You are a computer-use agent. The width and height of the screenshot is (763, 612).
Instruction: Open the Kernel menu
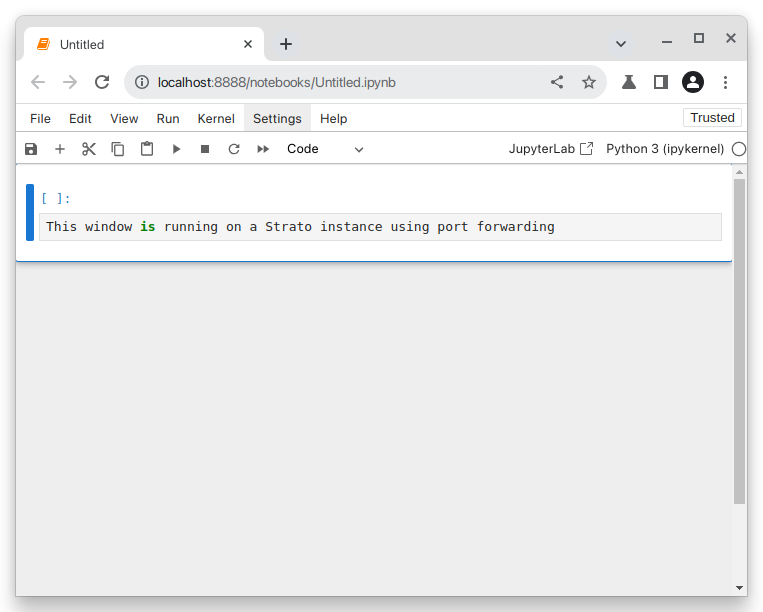click(x=216, y=119)
